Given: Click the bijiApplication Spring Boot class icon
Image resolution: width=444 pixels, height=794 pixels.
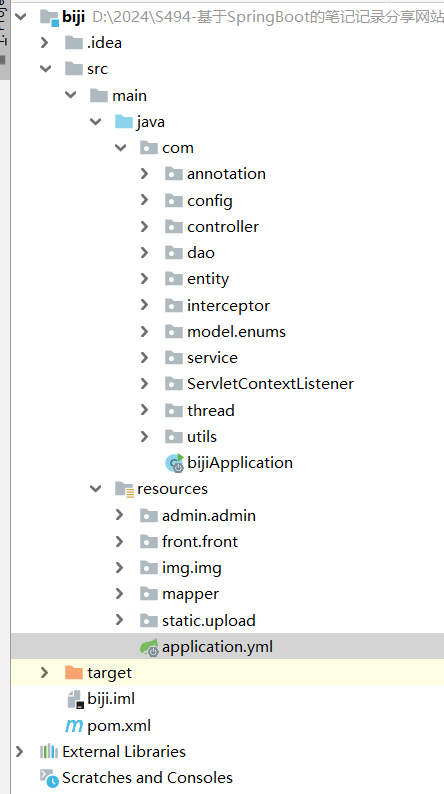Looking at the screenshot, I should pyautogui.click(x=175, y=463).
